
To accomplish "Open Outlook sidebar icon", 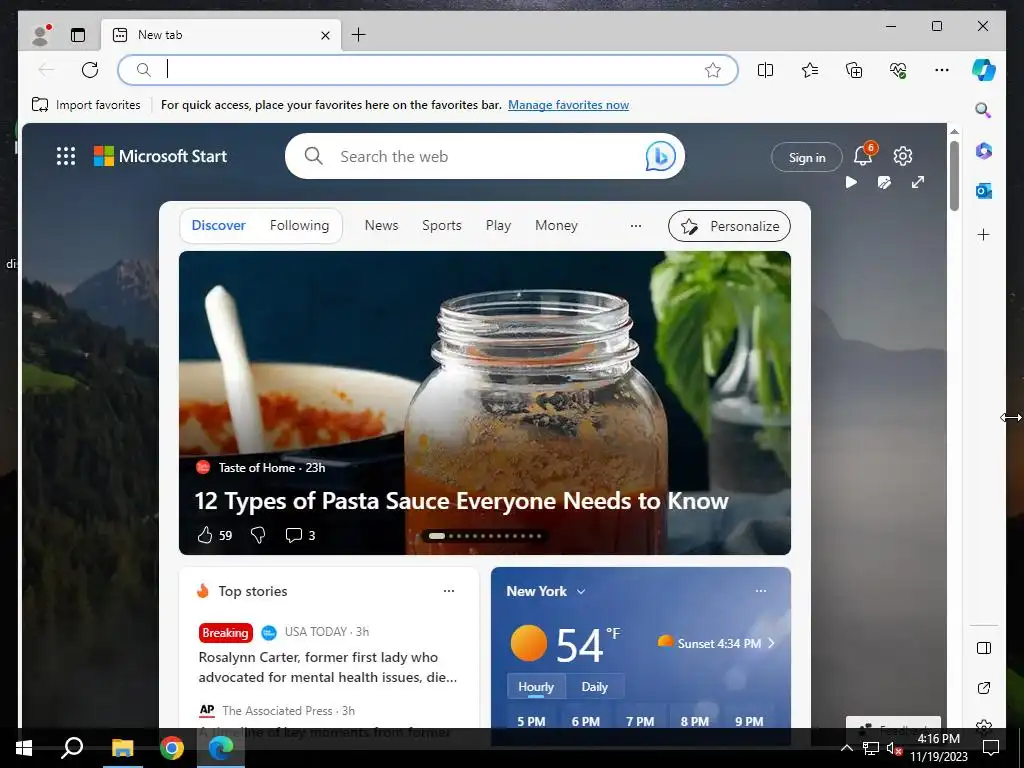I will click(x=984, y=191).
